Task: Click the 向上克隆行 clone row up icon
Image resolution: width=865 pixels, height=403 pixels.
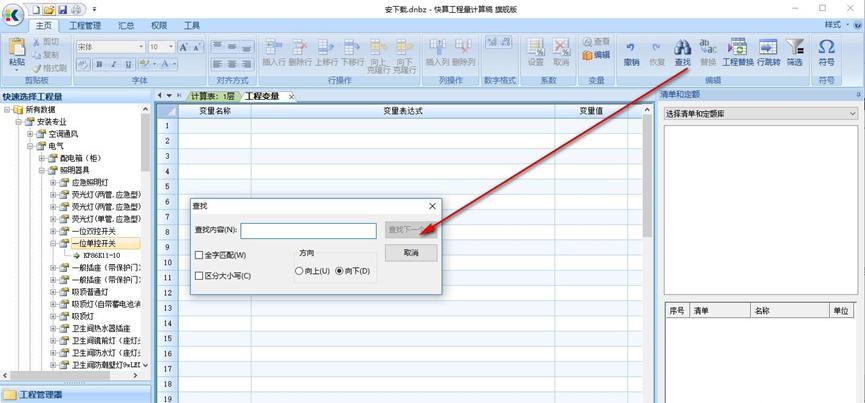Action: [378, 56]
